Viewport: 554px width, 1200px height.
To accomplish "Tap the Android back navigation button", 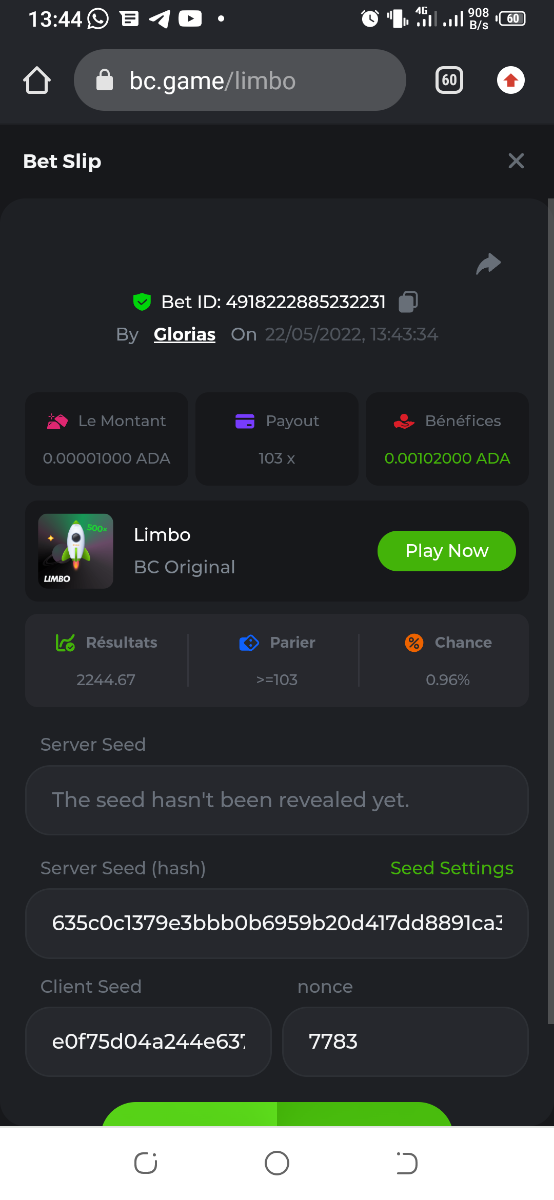I will coord(407,1163).
